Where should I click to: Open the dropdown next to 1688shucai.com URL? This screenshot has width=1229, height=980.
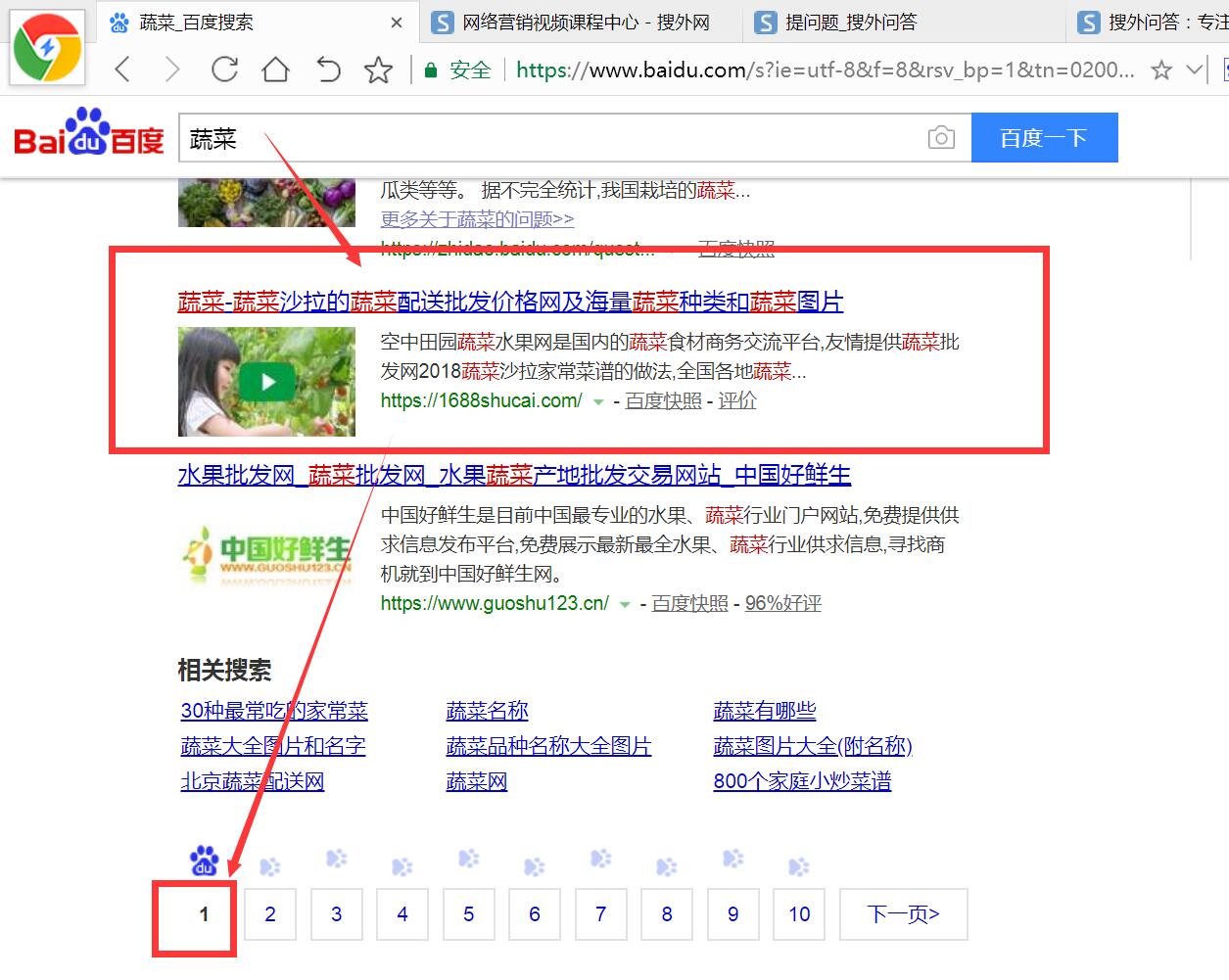pos(598,400)
